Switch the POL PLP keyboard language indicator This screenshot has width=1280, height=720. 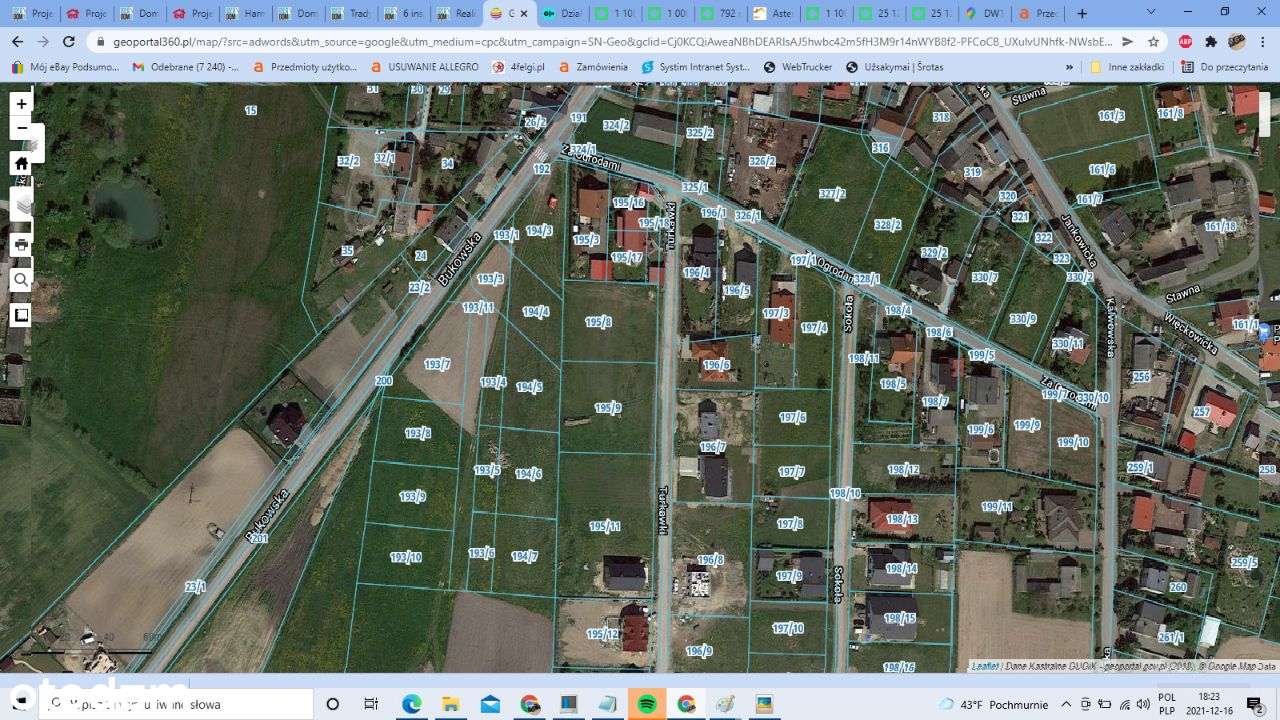pyautogui.click(x=1167, y=704)
